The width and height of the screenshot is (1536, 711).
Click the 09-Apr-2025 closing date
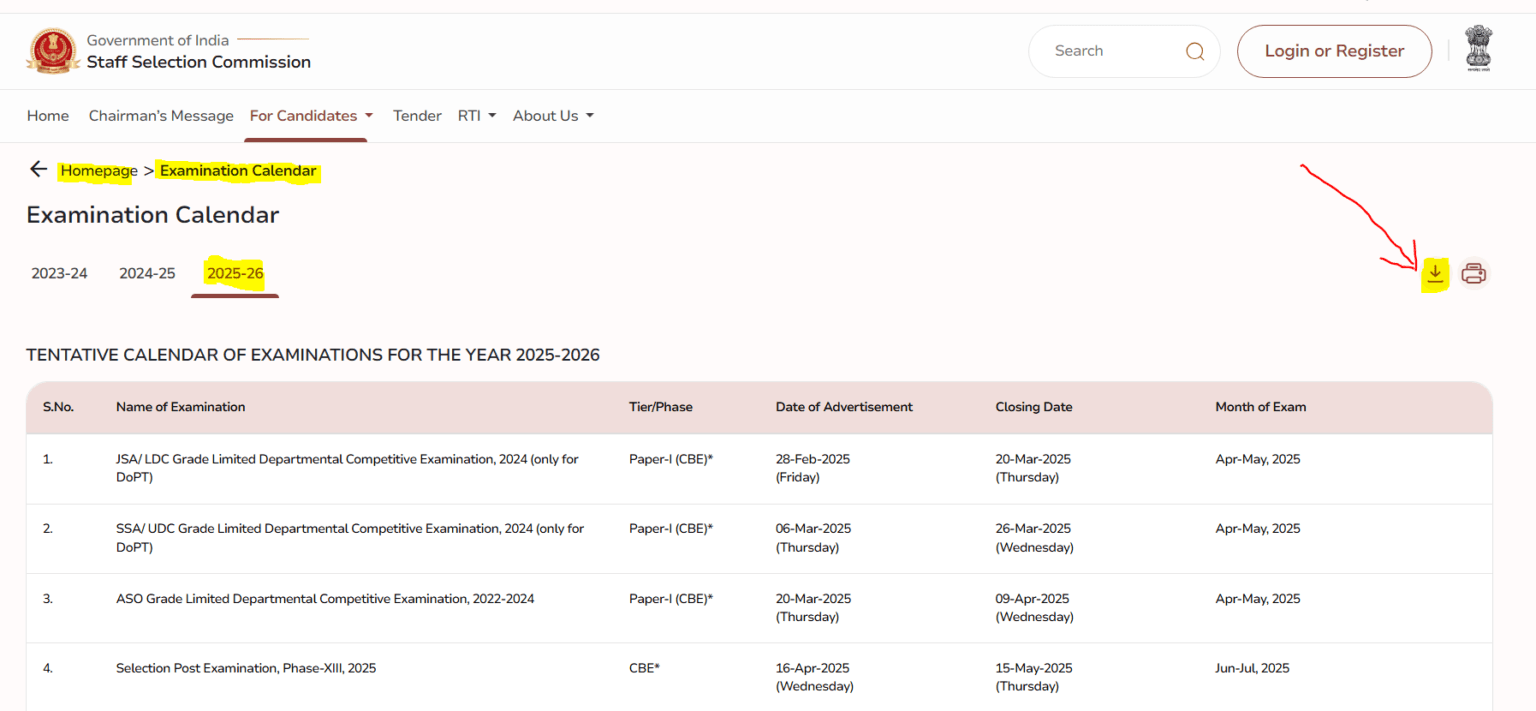point(1032,599)
